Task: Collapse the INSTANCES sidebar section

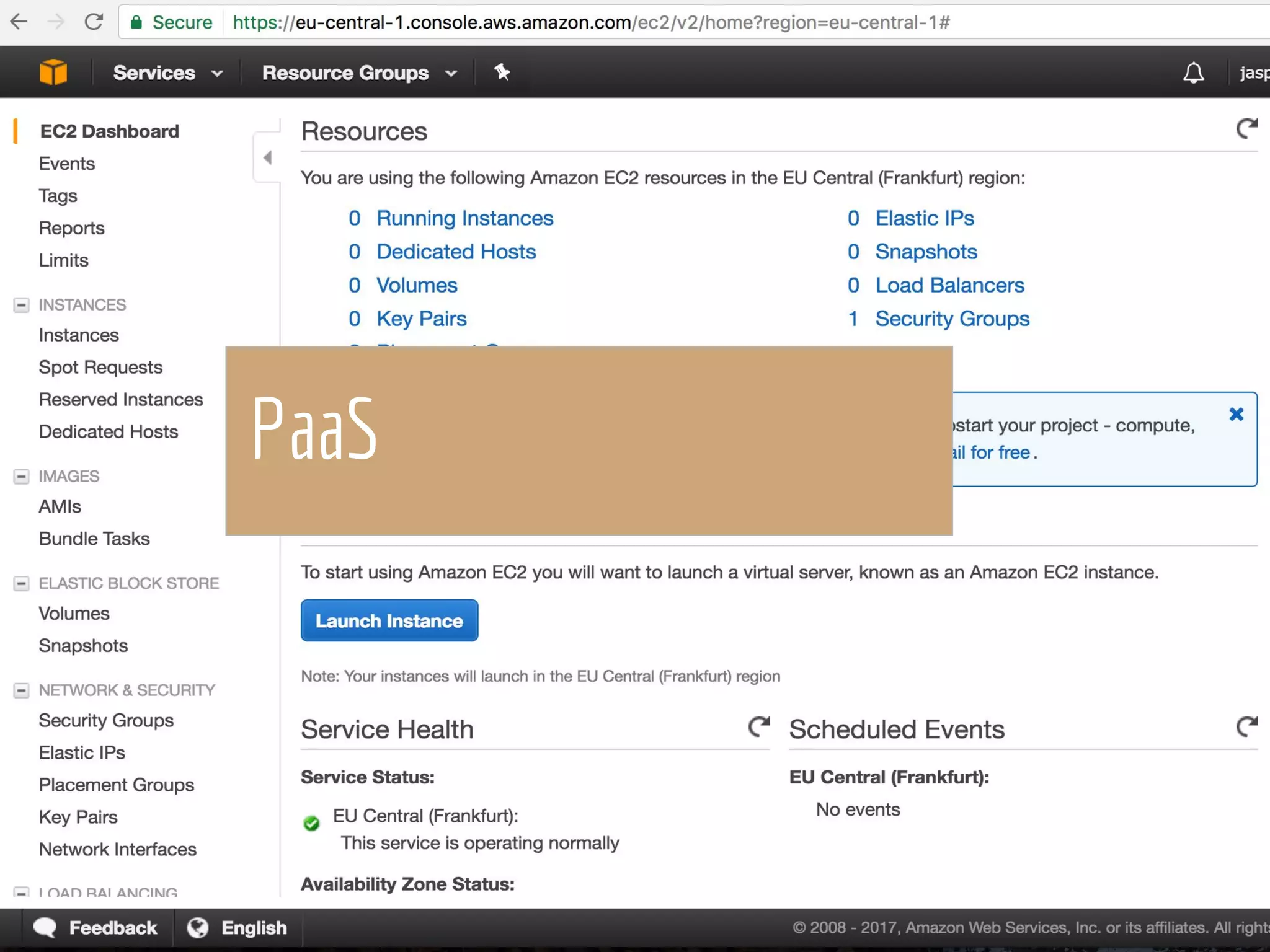Action: point(21,305)
